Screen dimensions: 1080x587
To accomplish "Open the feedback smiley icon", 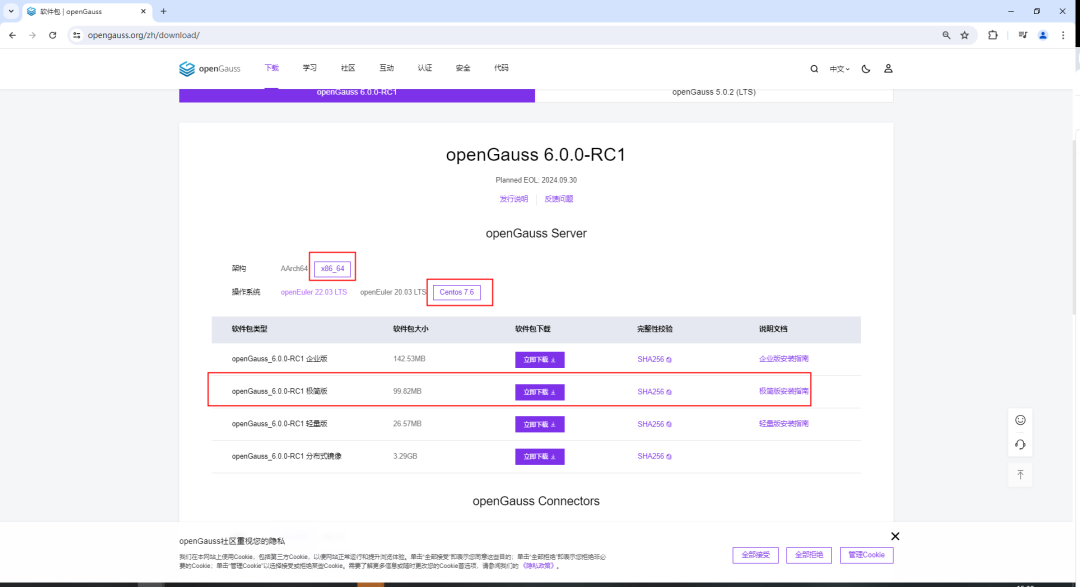I will coord(1020,419).
